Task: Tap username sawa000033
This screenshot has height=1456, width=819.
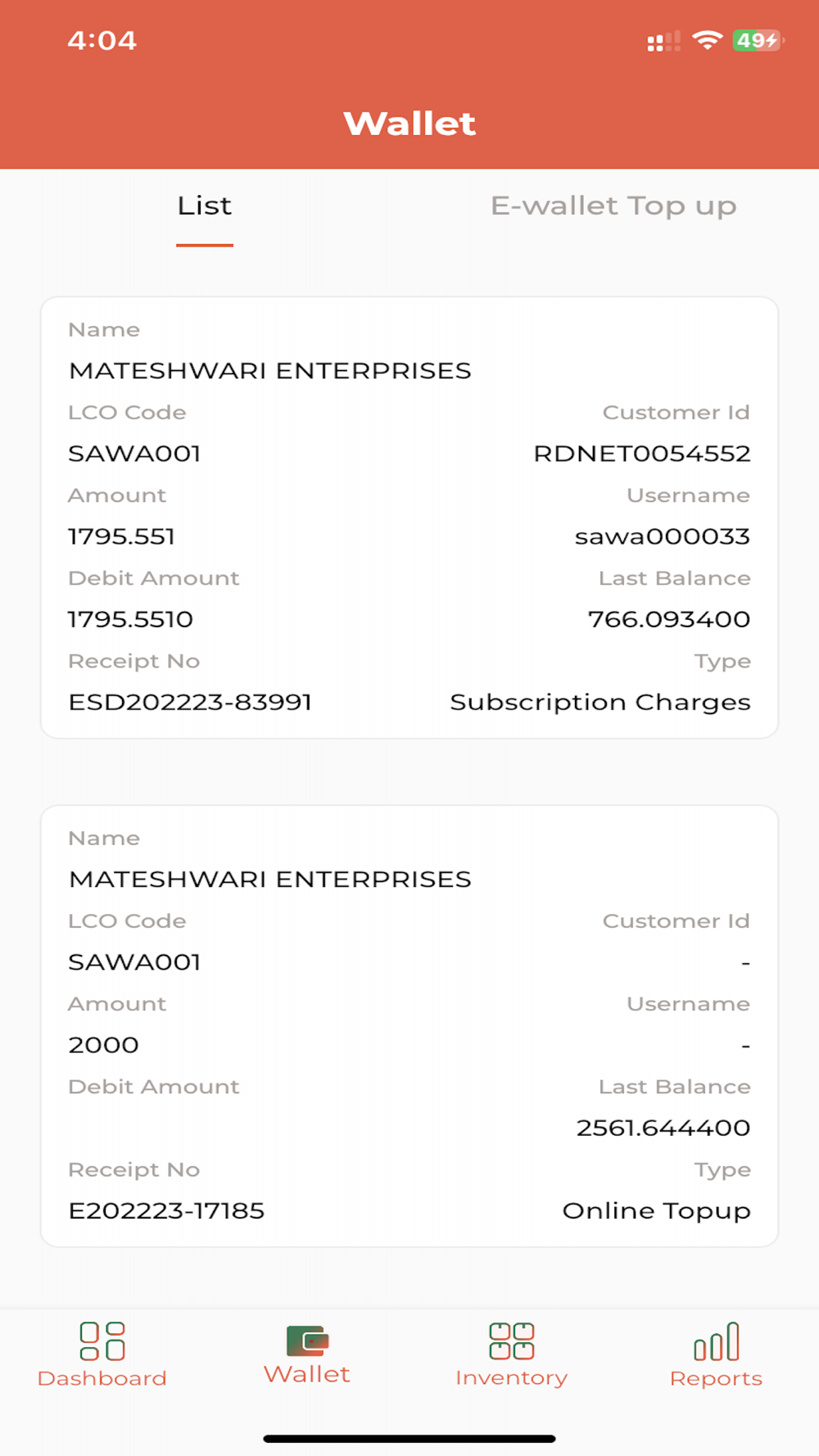Action: point(663,536)
